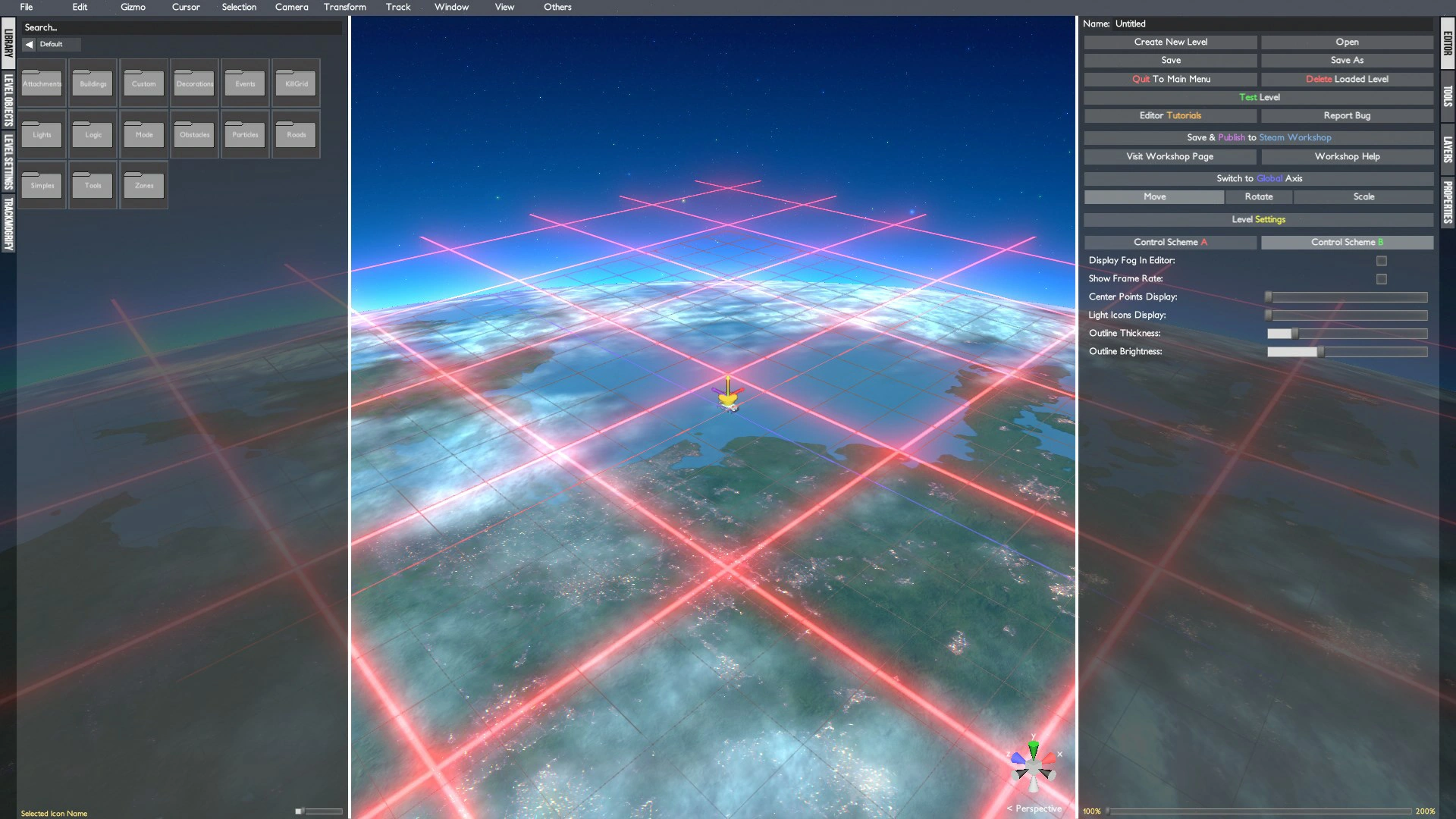
Task: Open the Buildings folder icon
Action: pyautogui.click(x=93, y=83)
